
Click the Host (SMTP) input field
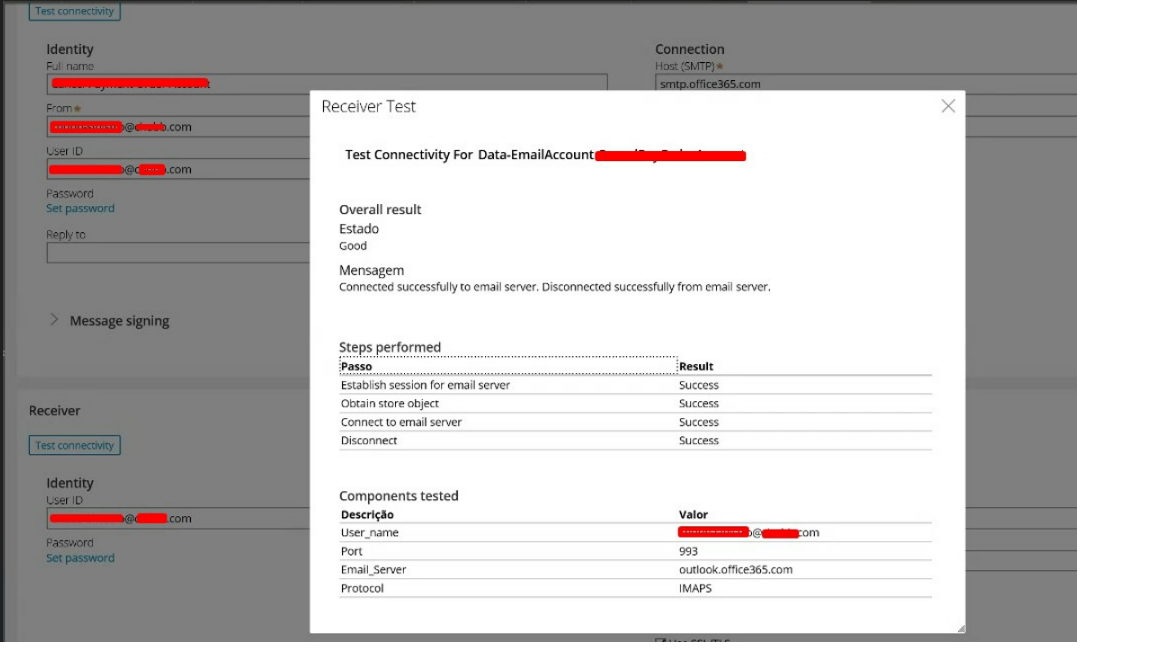pyautogui.click(x=860, y=84)
